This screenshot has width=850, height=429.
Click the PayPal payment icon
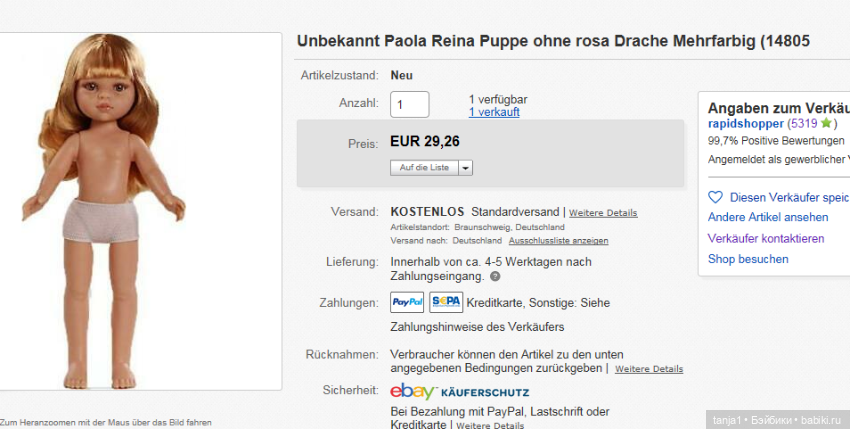[x=407, y=302]
